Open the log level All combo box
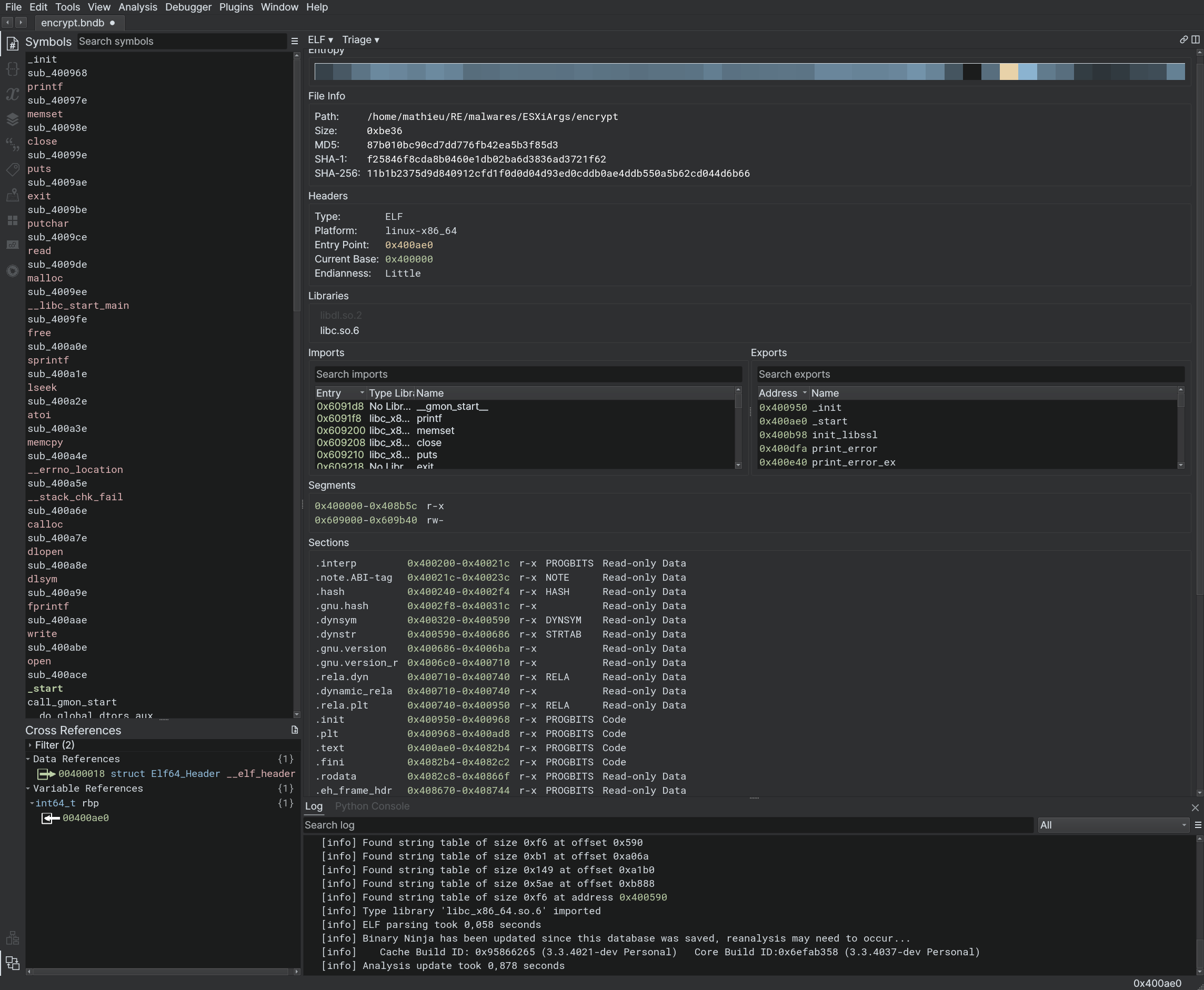 (1113, 825)
